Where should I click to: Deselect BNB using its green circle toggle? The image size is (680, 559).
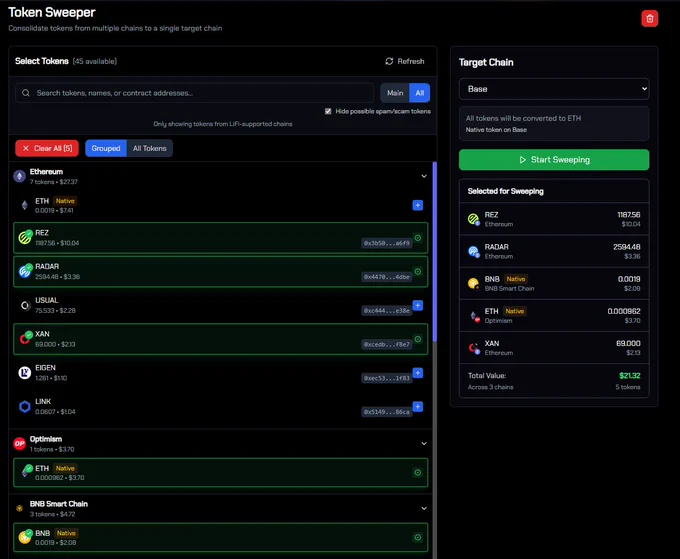418,537
